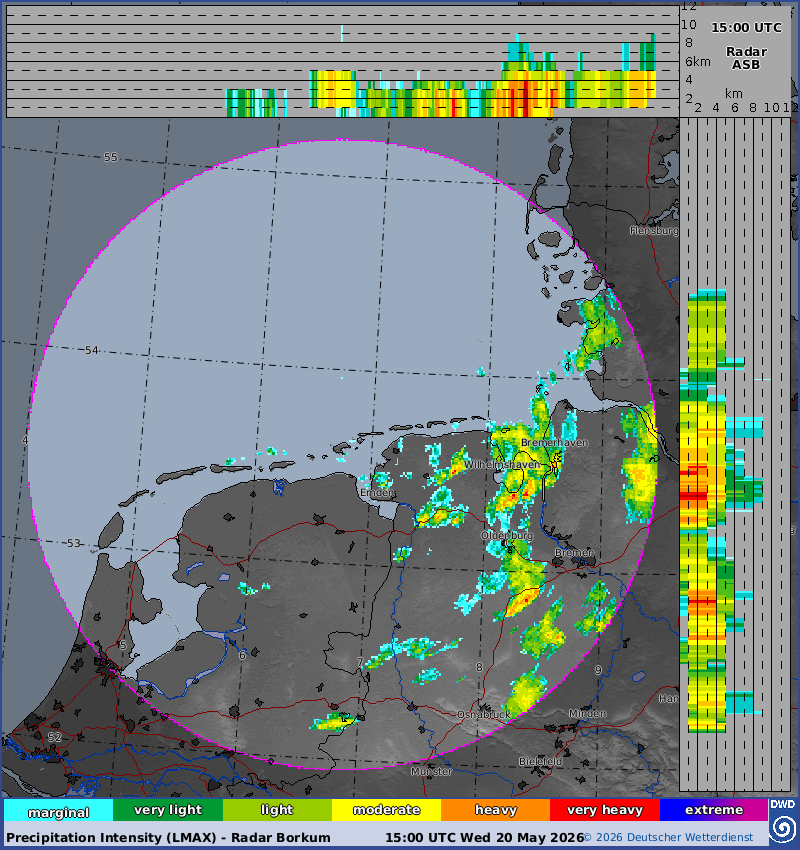Click the Radar ASB label
The width and height of the screenshot is (800, 850).
point(746,59)
